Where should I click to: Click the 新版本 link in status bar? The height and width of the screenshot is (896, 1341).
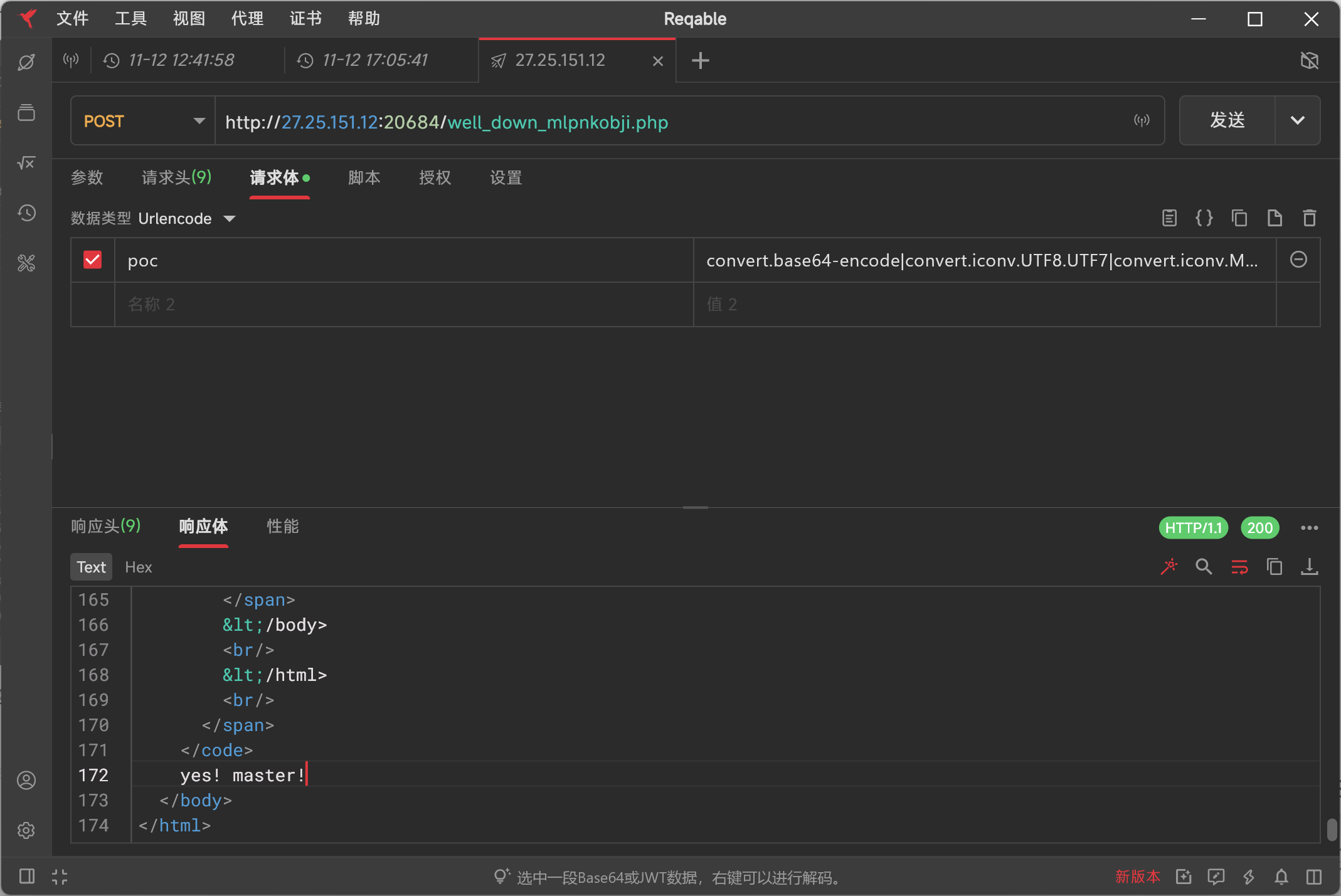[1137, 877]
